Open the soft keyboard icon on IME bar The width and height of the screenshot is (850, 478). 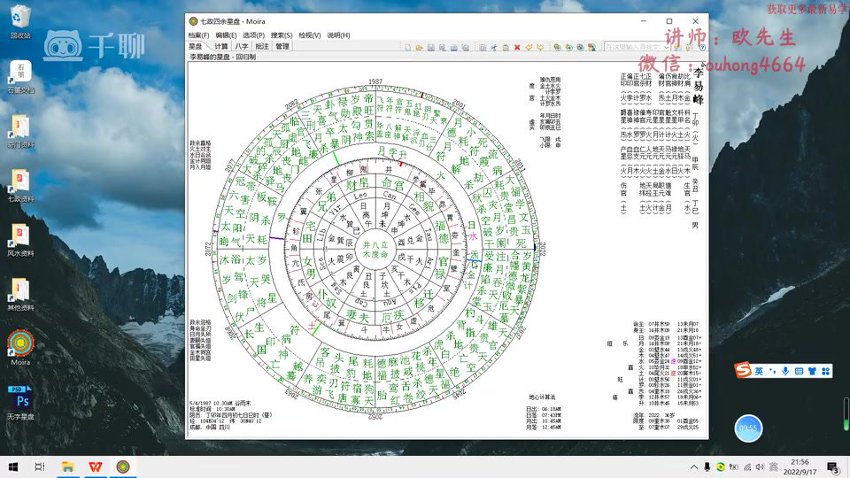point(799,371)
